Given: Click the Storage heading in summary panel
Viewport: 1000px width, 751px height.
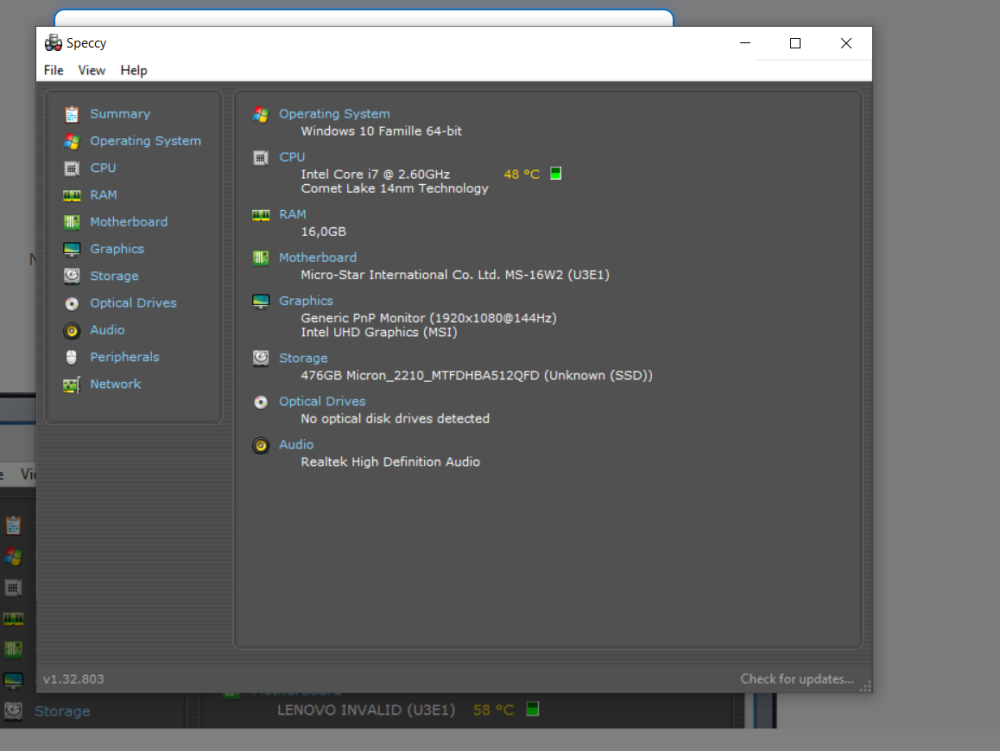Looking at the screenshot, I should [x=303, y=358].
